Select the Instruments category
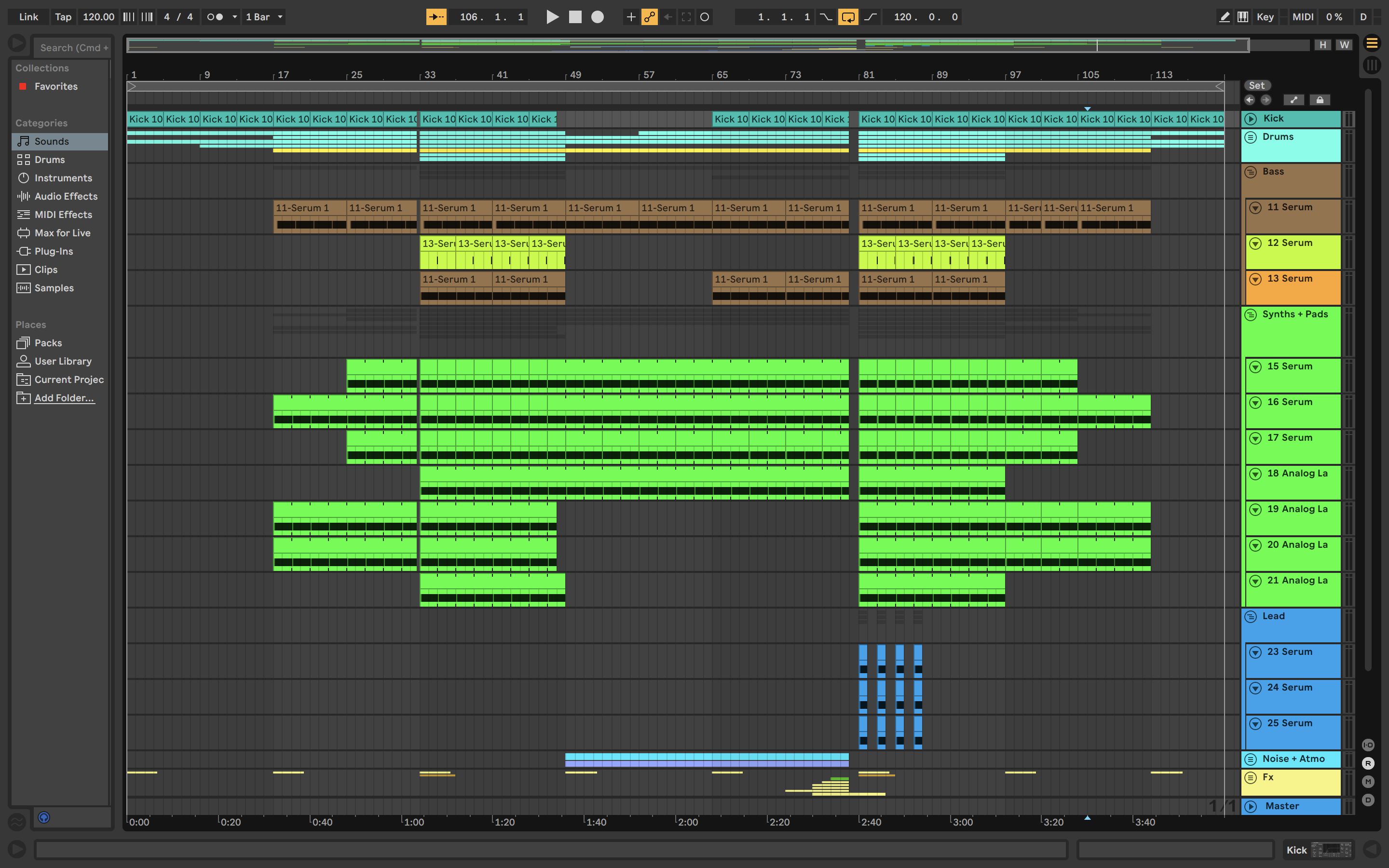 coord(59,178)
